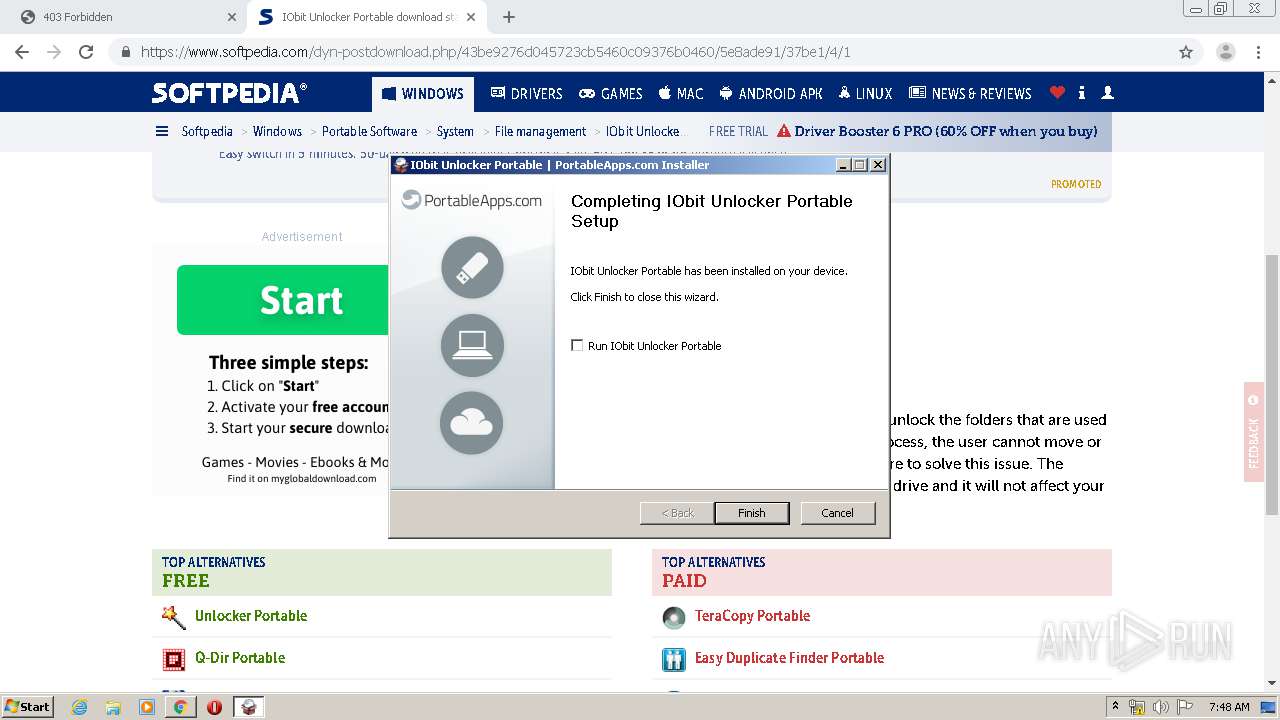Image resolution: width=1280 pixels, height=720 pixels.
Task: Bookmark this page with the star icon
Action: coord(1186,52)
